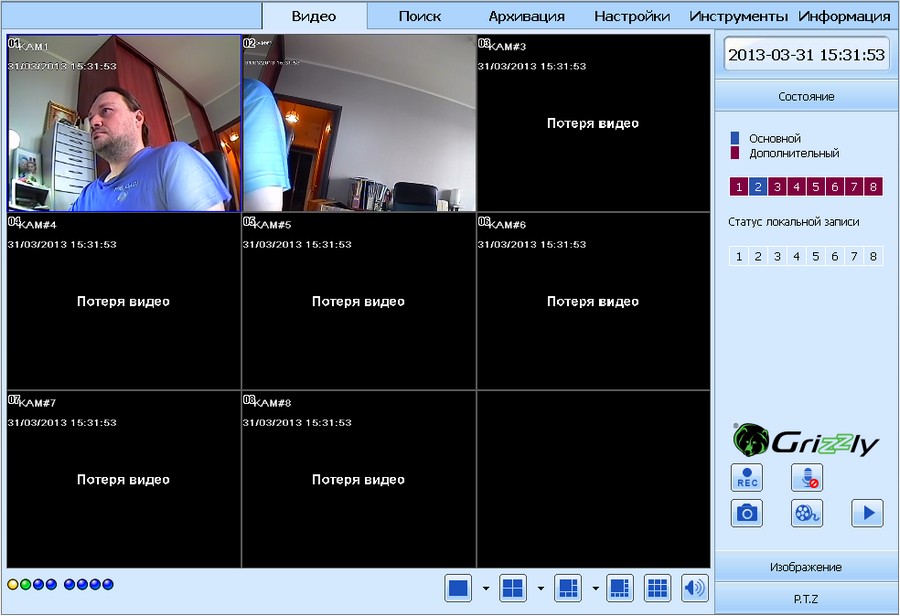Select the KAM#6 camera window
This screenshot has width=900, height=616.
(x=593, y=301)
